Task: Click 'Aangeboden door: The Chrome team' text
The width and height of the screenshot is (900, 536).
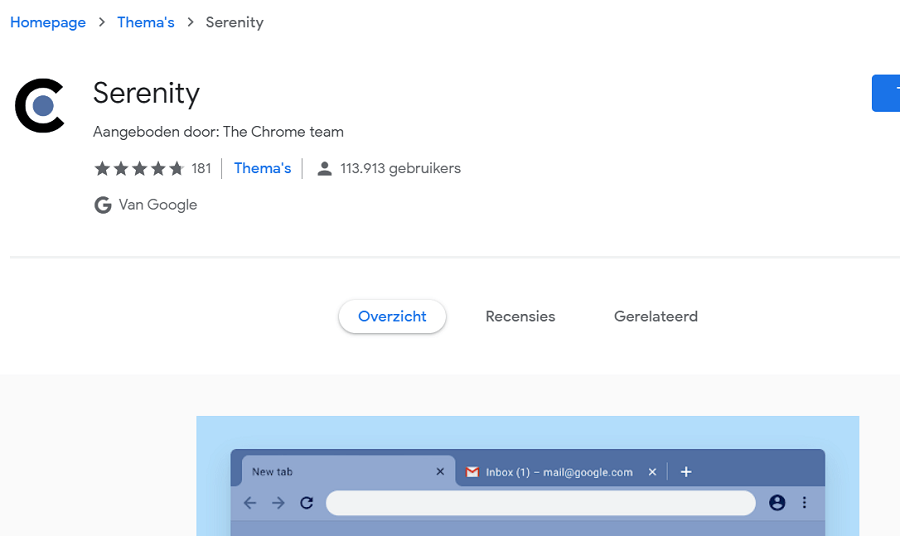Action: (218, 132)
